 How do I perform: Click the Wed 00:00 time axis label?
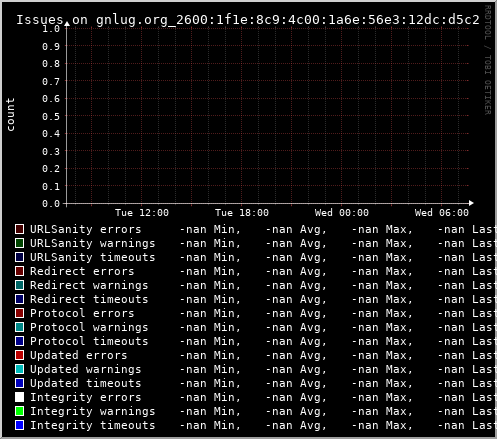[x=342, y=213]
